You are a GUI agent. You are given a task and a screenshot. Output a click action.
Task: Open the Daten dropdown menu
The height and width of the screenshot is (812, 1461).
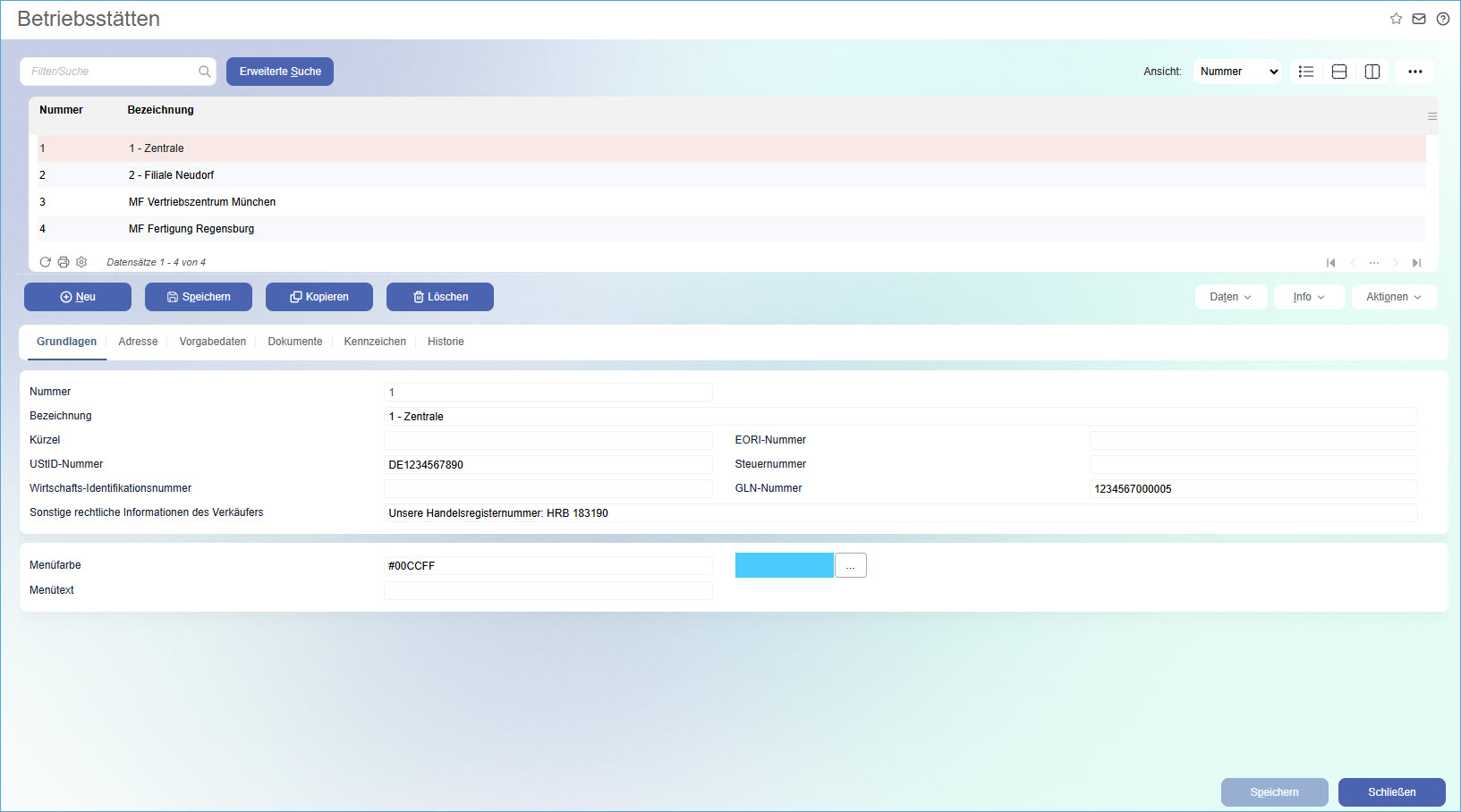coord(1230,296)
